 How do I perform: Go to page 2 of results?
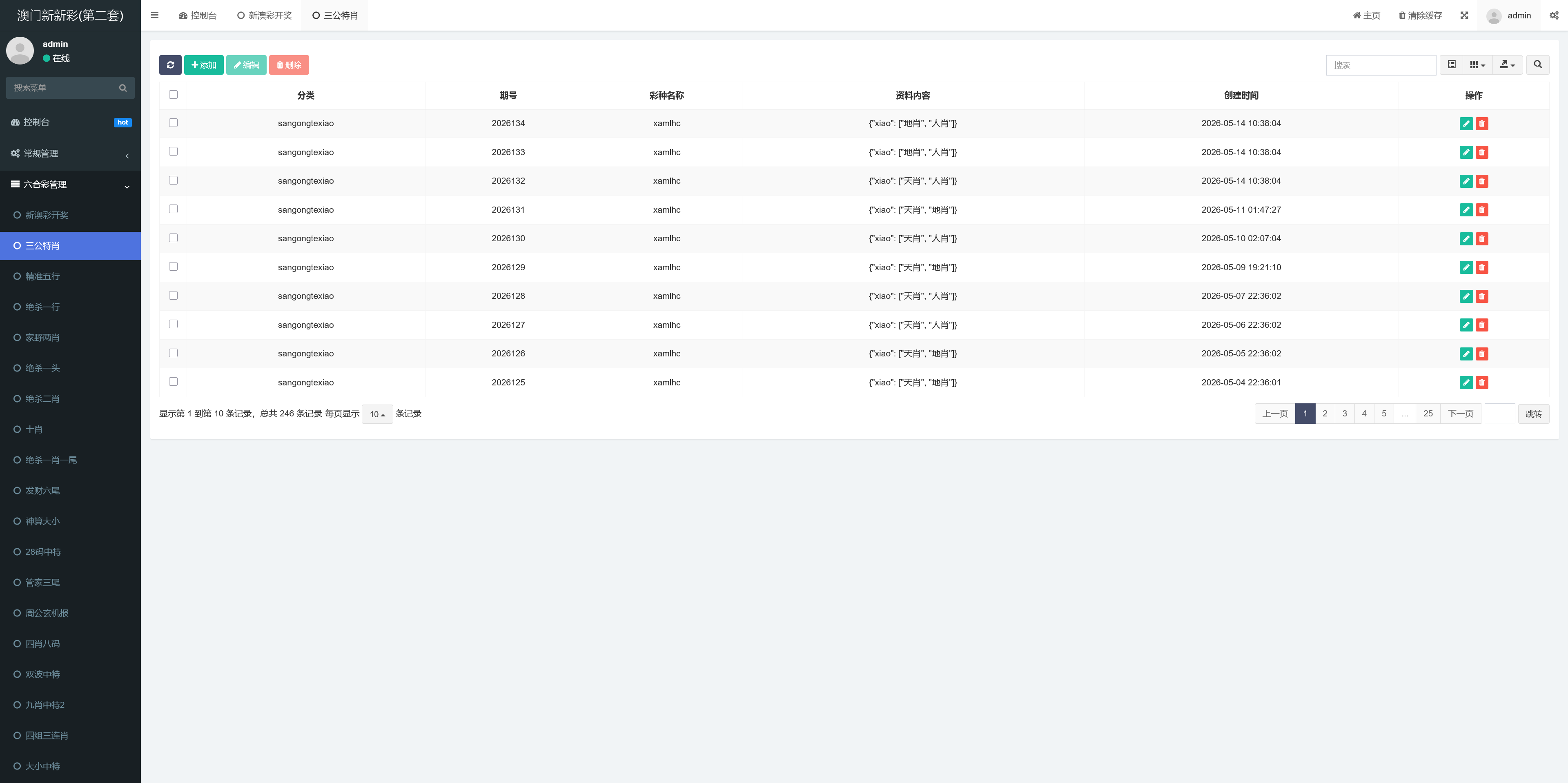pyautogui.click(x=1325, y=414)
